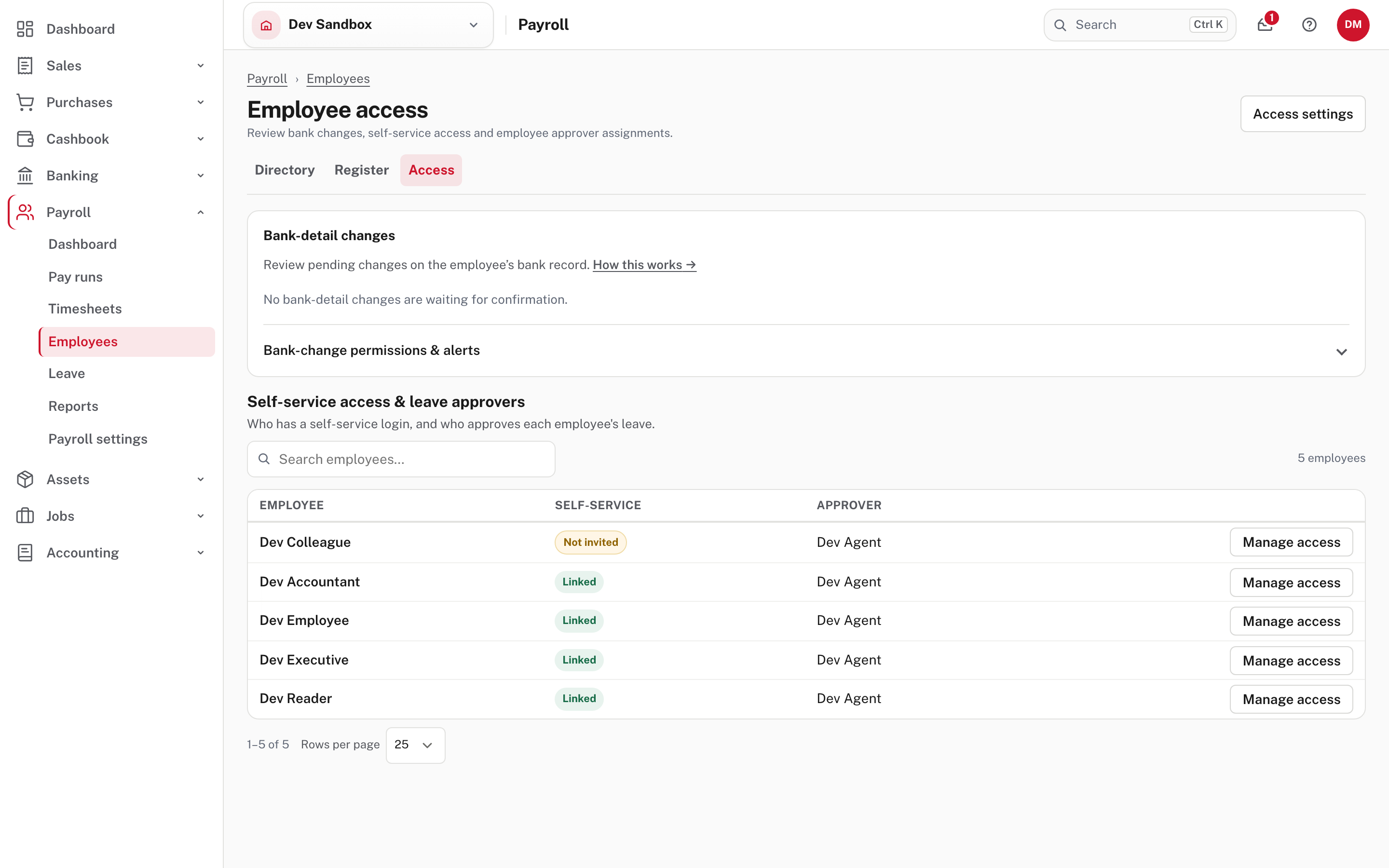Image resolution: width=1389 pixels, height=868 pixels.
Task: Click Dev Accountant employee name
Action: 309,582
